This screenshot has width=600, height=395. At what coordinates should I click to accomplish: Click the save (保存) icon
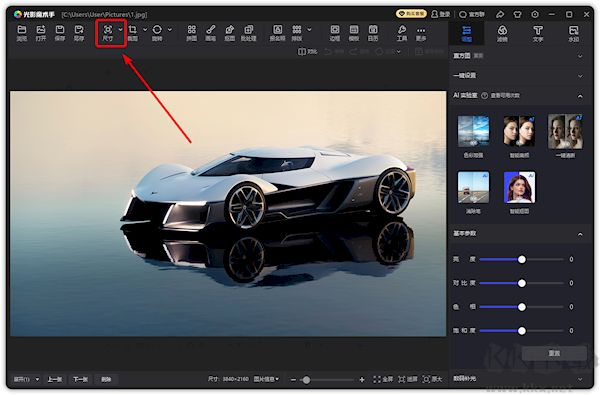(x=60, y=33)
